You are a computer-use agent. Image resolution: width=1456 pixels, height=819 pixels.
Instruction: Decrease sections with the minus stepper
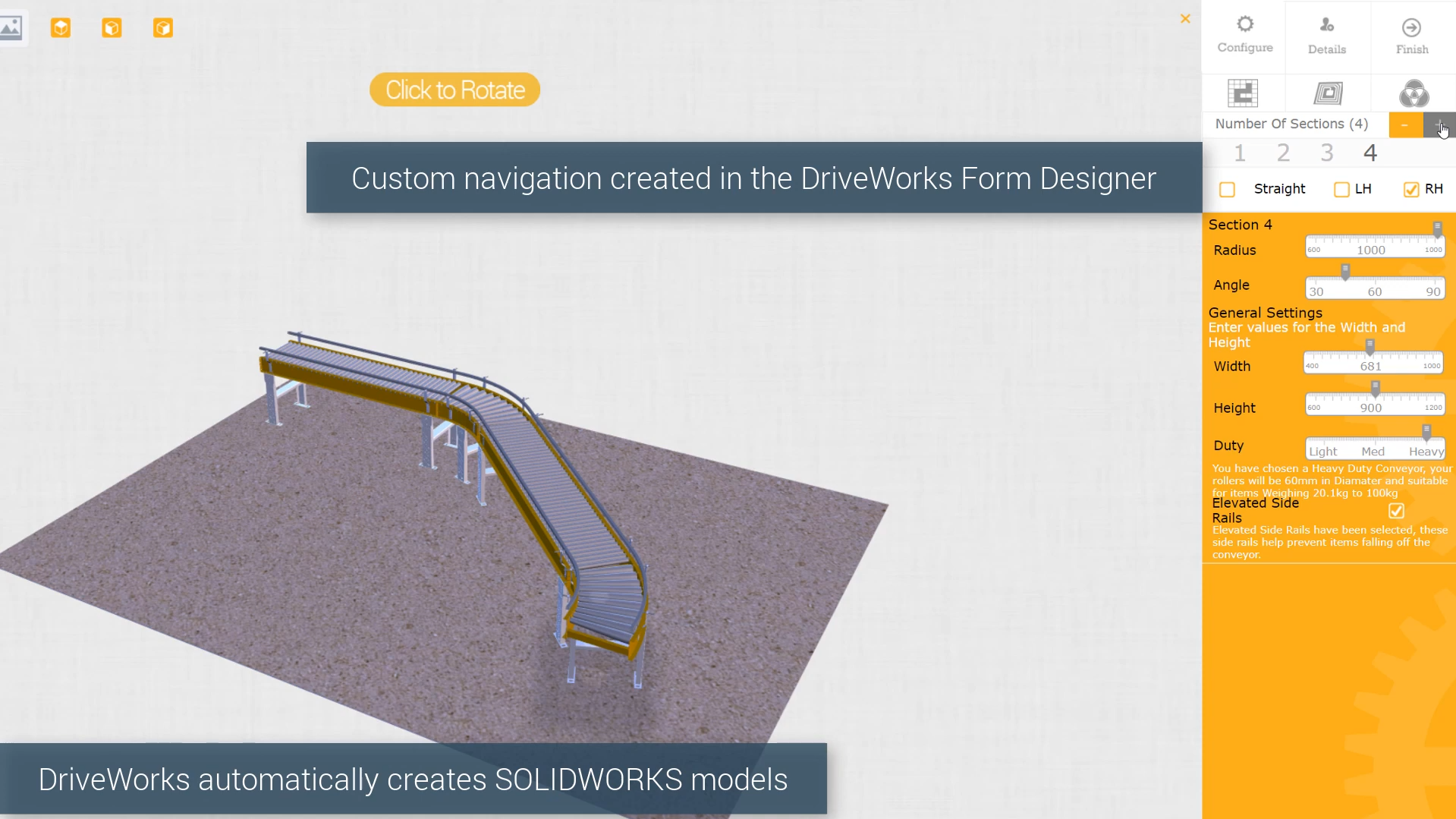click(x=1406, y=124)
